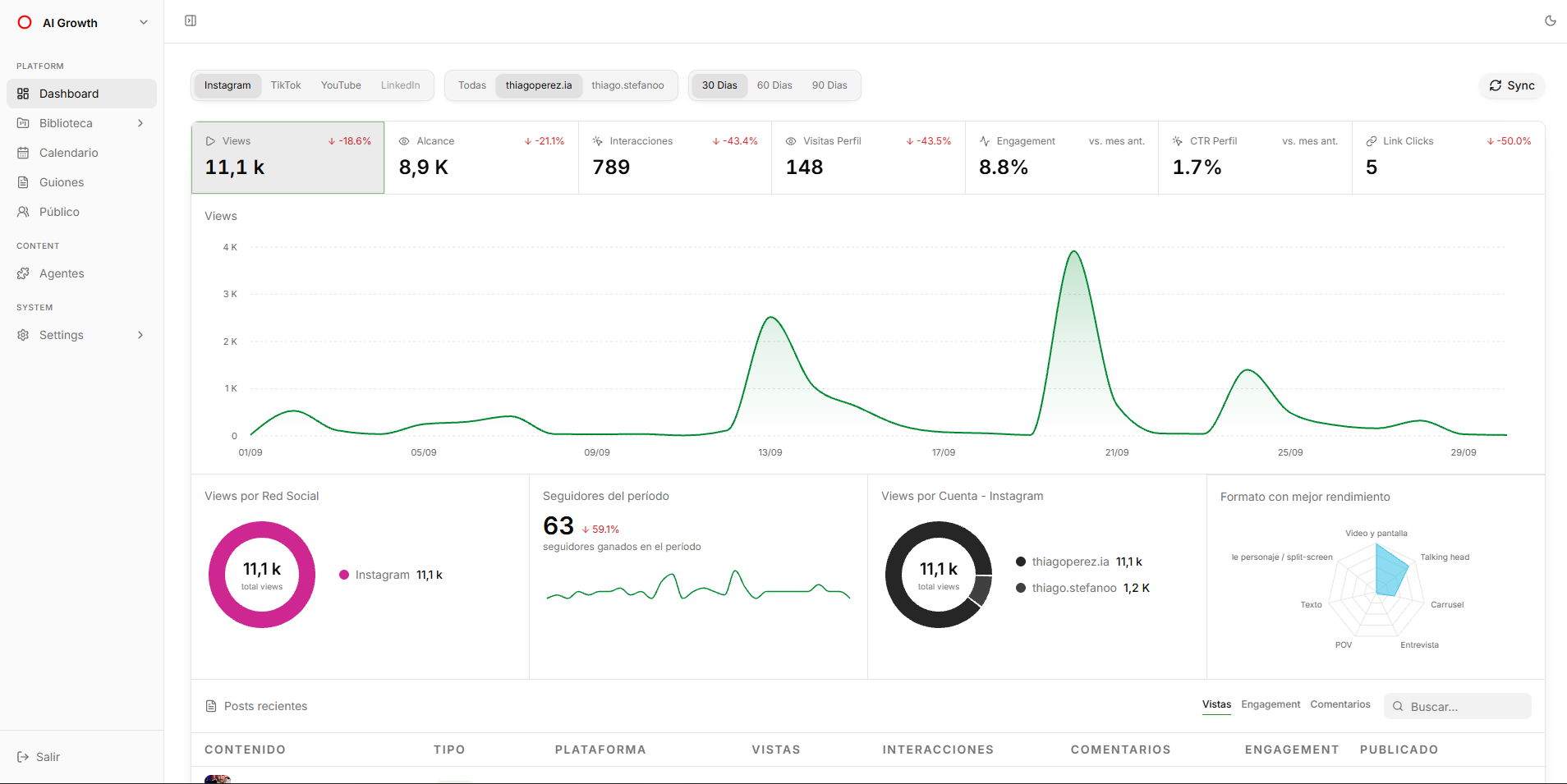Image resolution: width=1567 pixels, height=784 pixels.
Task: Switch to the TikTok platform tab
Action: tap(286, 85)
